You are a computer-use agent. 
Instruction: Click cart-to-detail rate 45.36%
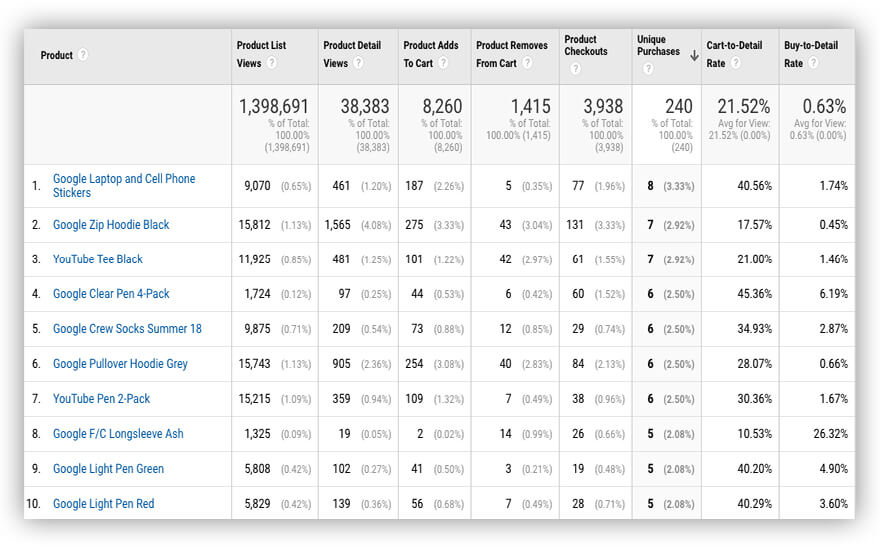754,294
